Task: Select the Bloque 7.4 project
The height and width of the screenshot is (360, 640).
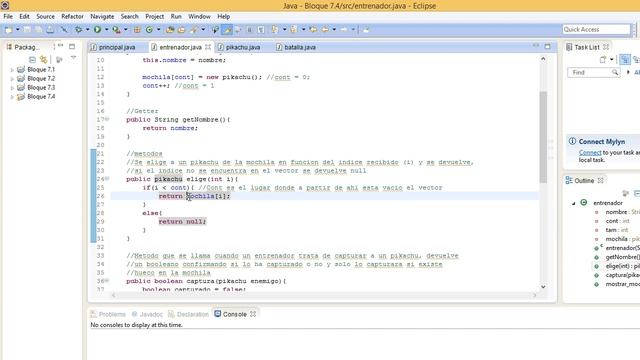Action: click(41, 97)
